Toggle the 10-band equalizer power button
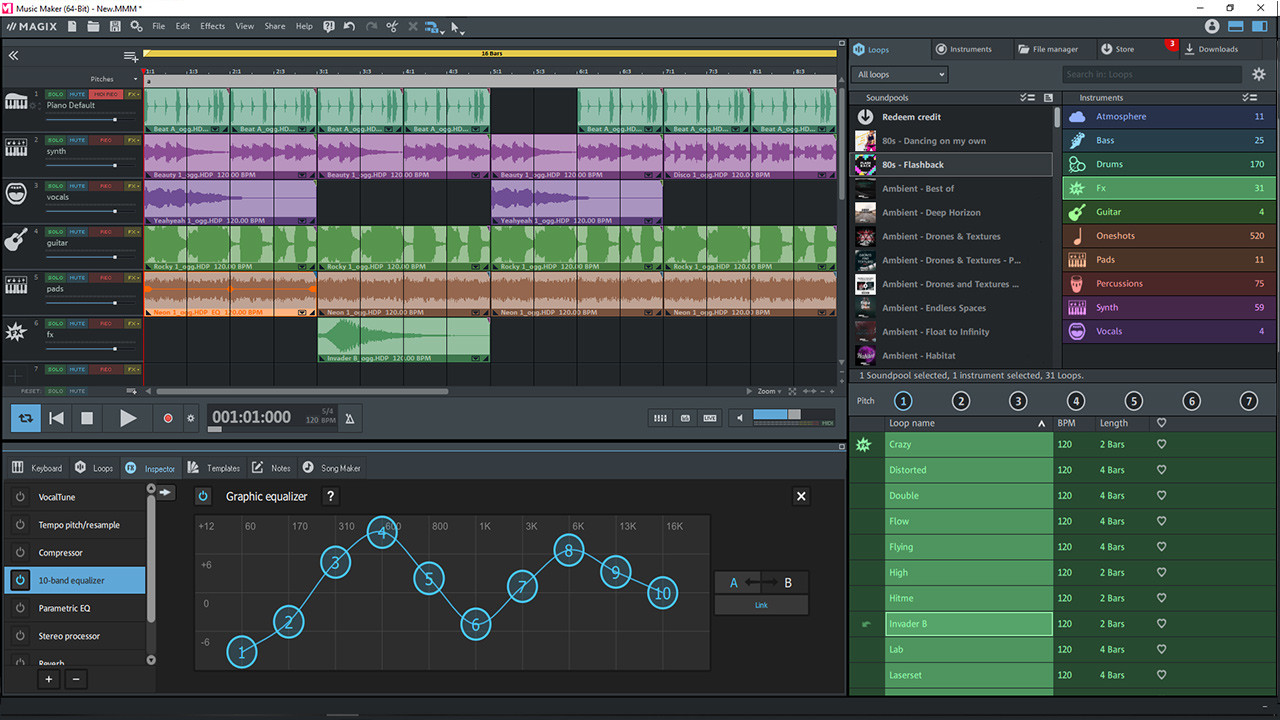This screenshot has height=720, width=1280. pyautogui.click(x=203, y=496)
